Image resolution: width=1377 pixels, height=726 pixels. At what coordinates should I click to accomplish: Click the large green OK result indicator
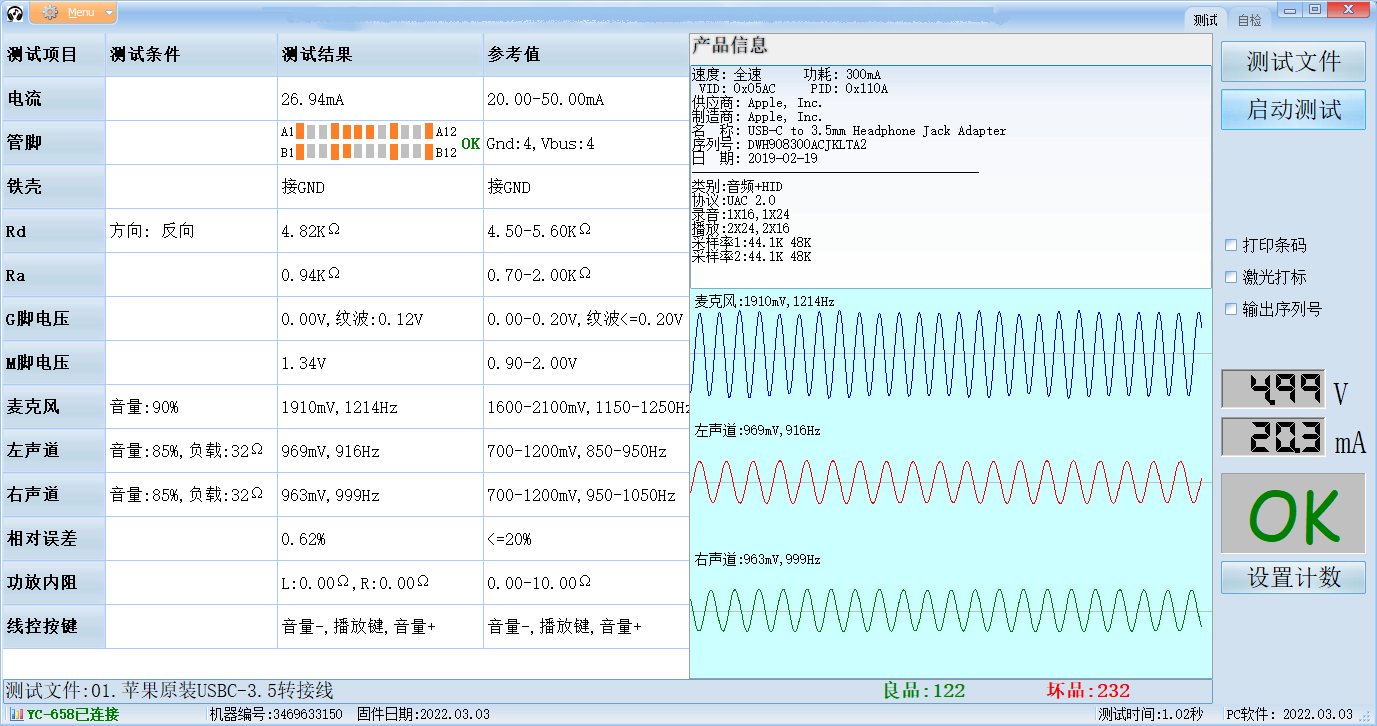(x=1293, y=514)
